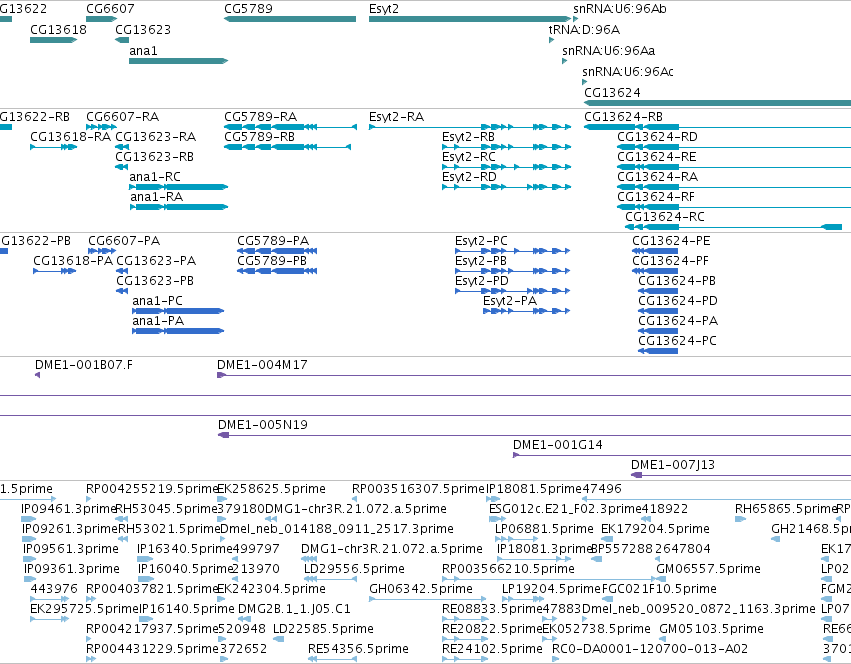Open transcript Esyt2-RD
This screenshot has width=851, height=664.
pos(469,177)
